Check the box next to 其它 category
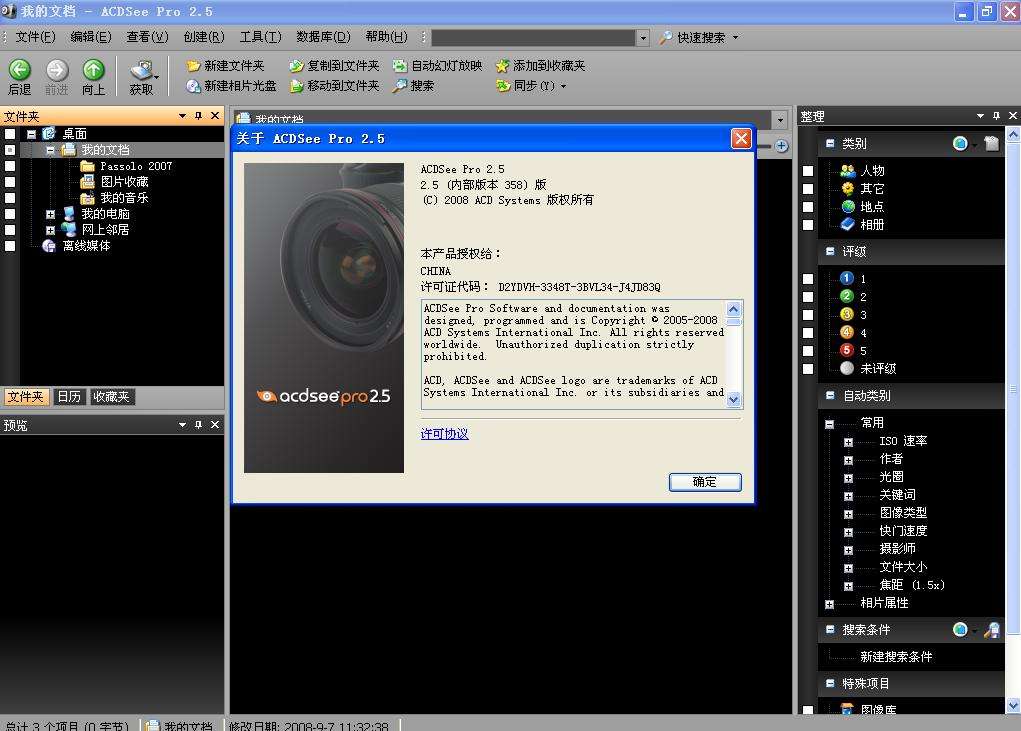 808,189
